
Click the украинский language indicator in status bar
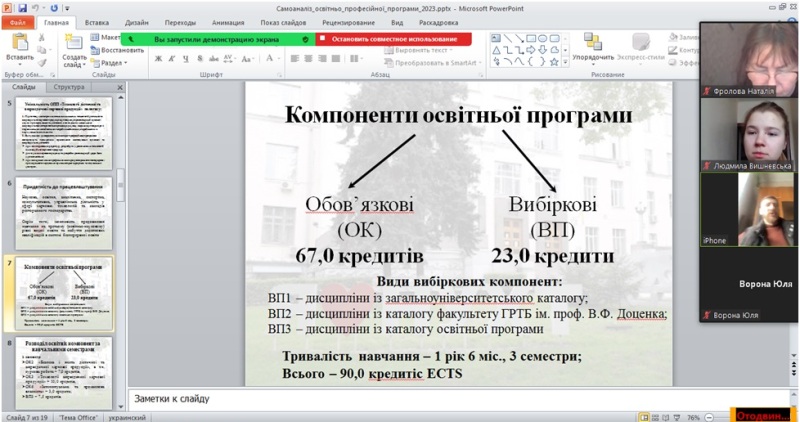(127, 417)
